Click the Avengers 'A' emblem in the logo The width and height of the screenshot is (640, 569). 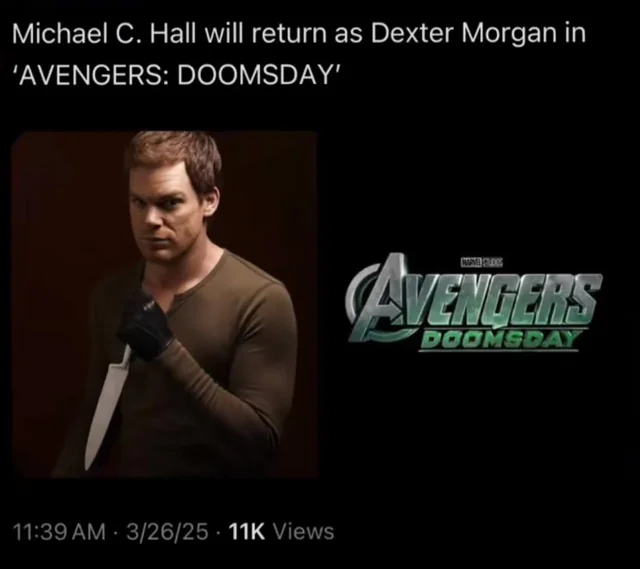tap(378, 298)
